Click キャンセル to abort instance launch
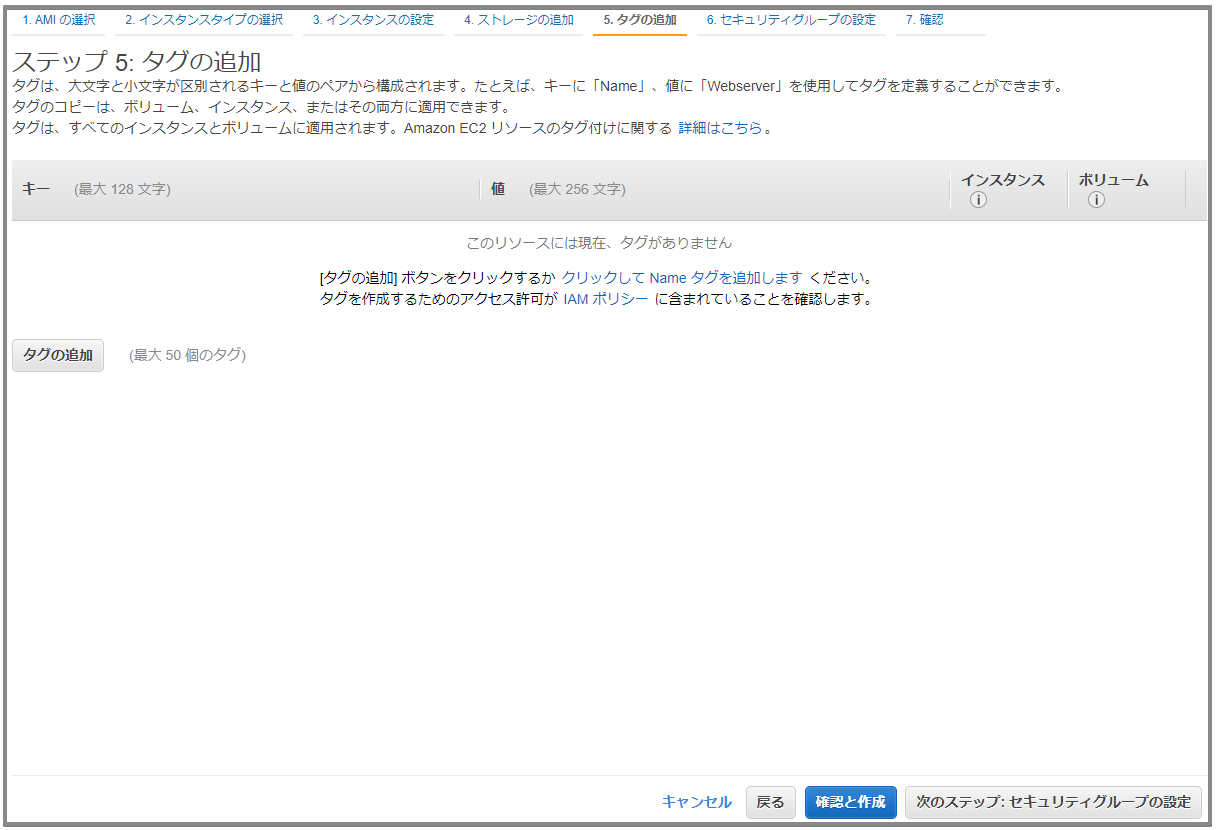 696,802
